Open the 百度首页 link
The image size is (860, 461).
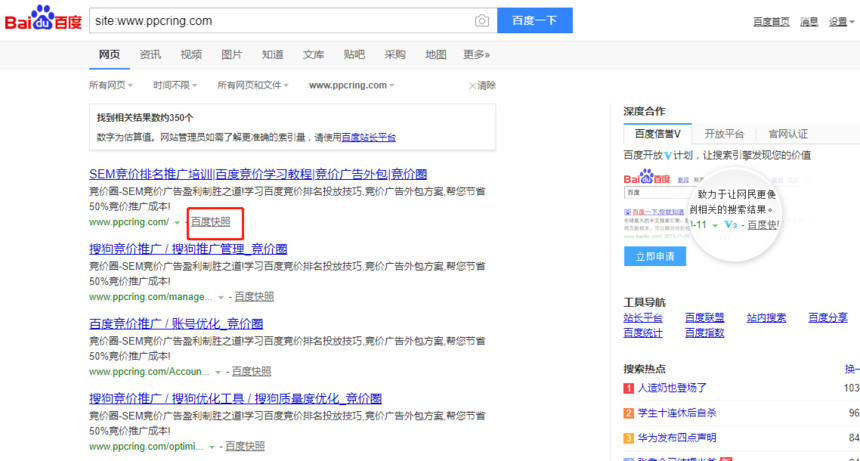point(771,22)
